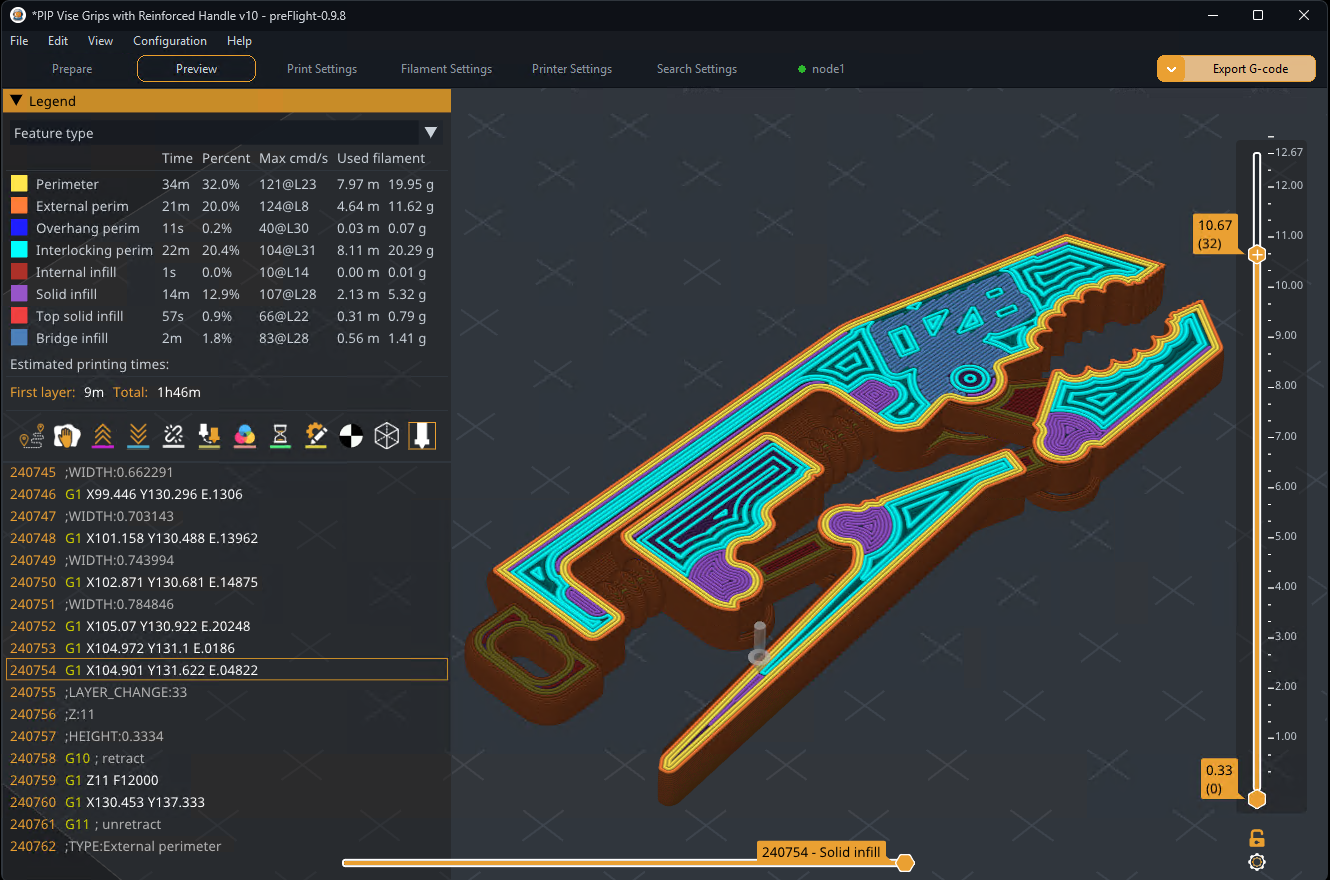Open the Configuration menu
Screen dimensions: 1330x880
tap(170, 41)
